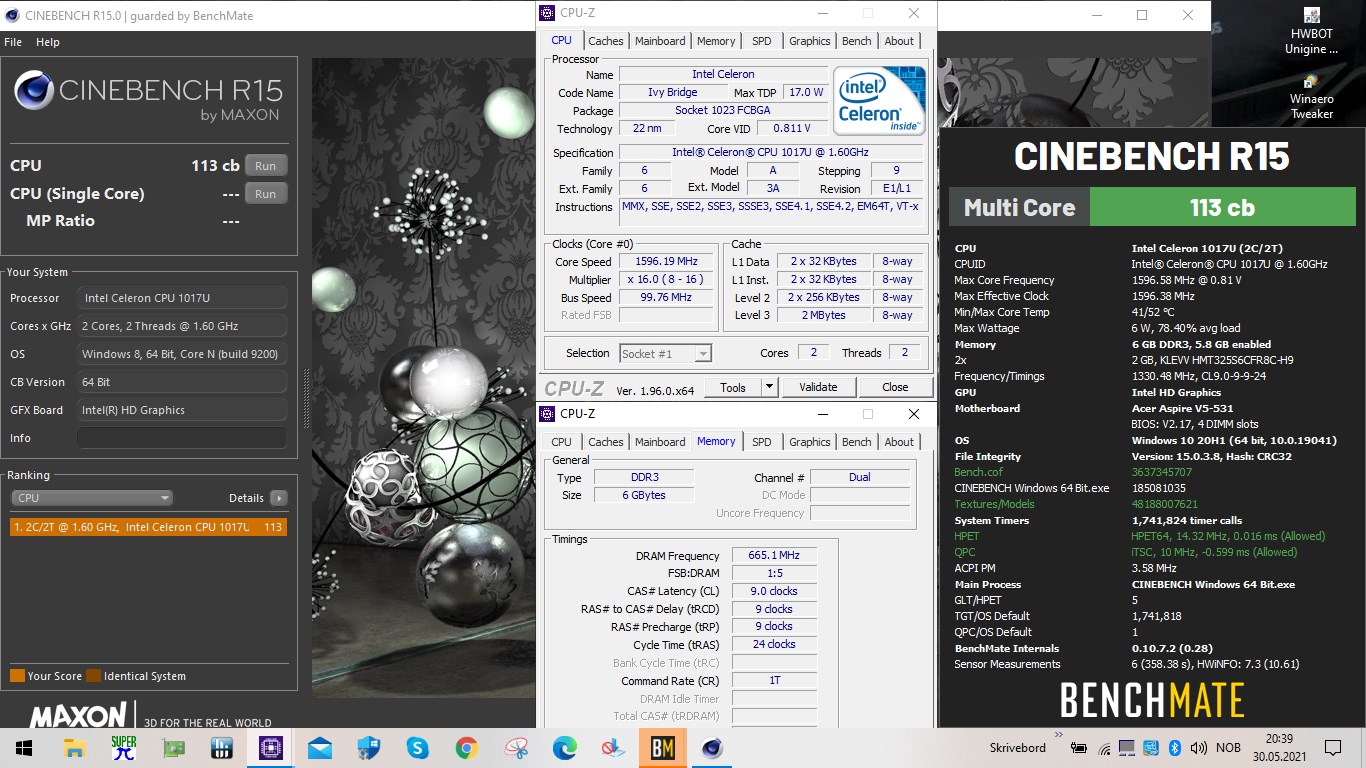Expand ranking Details arrow button
The image size is (1366, 768).
tap(279, 498)
